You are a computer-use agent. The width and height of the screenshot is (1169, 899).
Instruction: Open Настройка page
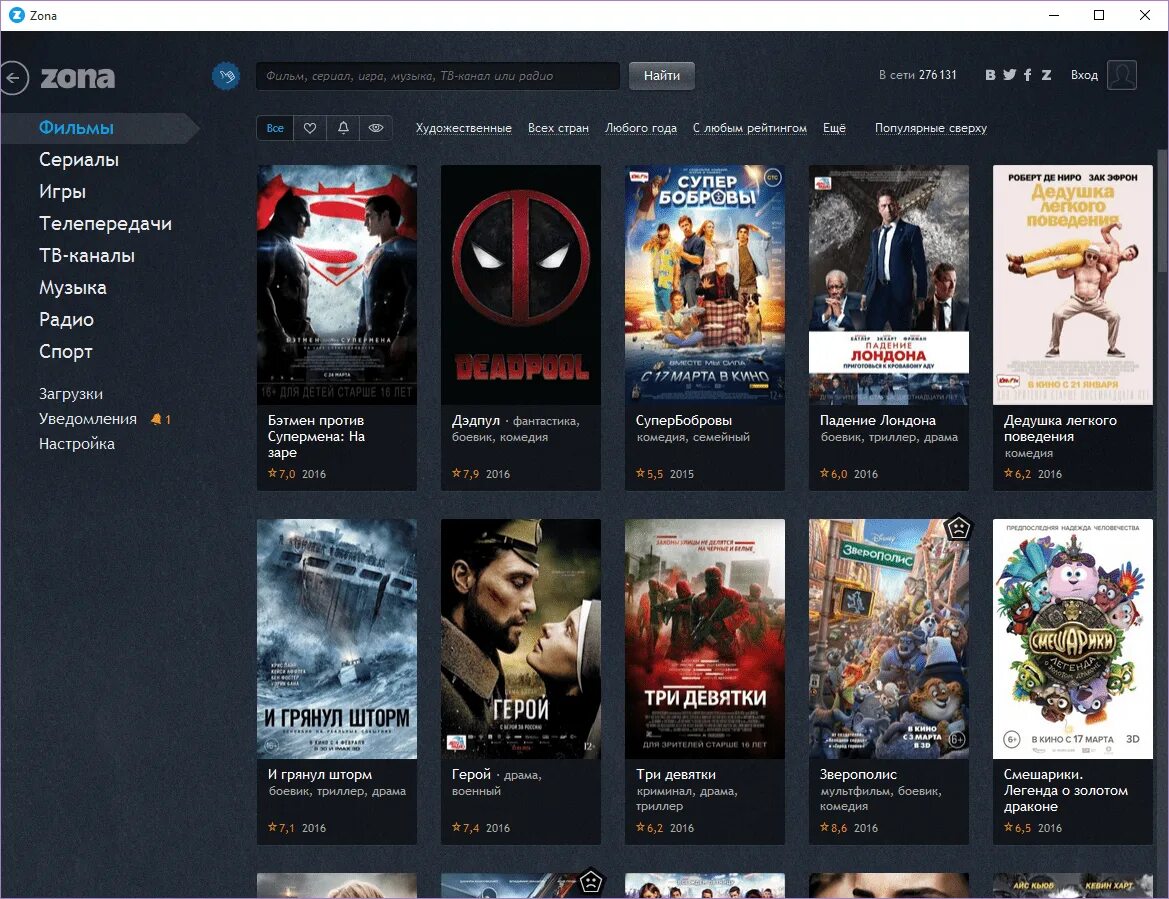pos(77,444)
